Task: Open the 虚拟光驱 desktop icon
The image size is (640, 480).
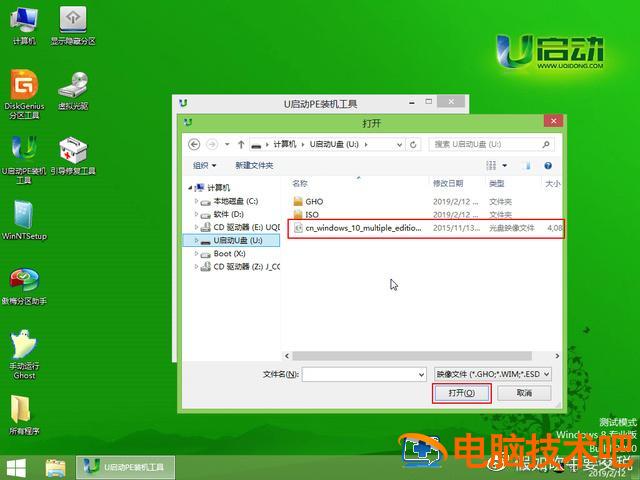Action: [x=73, y=91]
